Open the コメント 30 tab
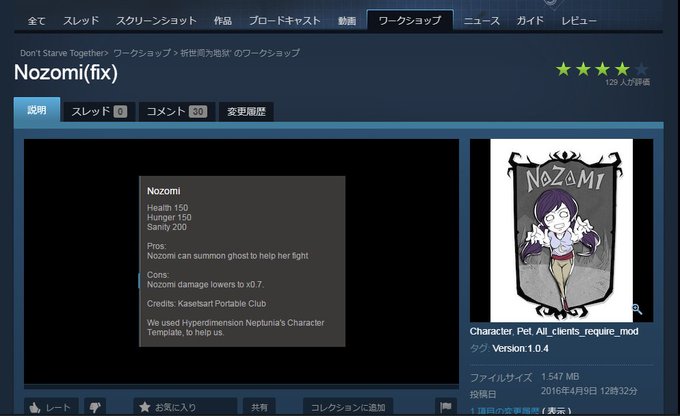Image resolution: width=680 pixels, height=416 pixels. [x=177, y=111]
